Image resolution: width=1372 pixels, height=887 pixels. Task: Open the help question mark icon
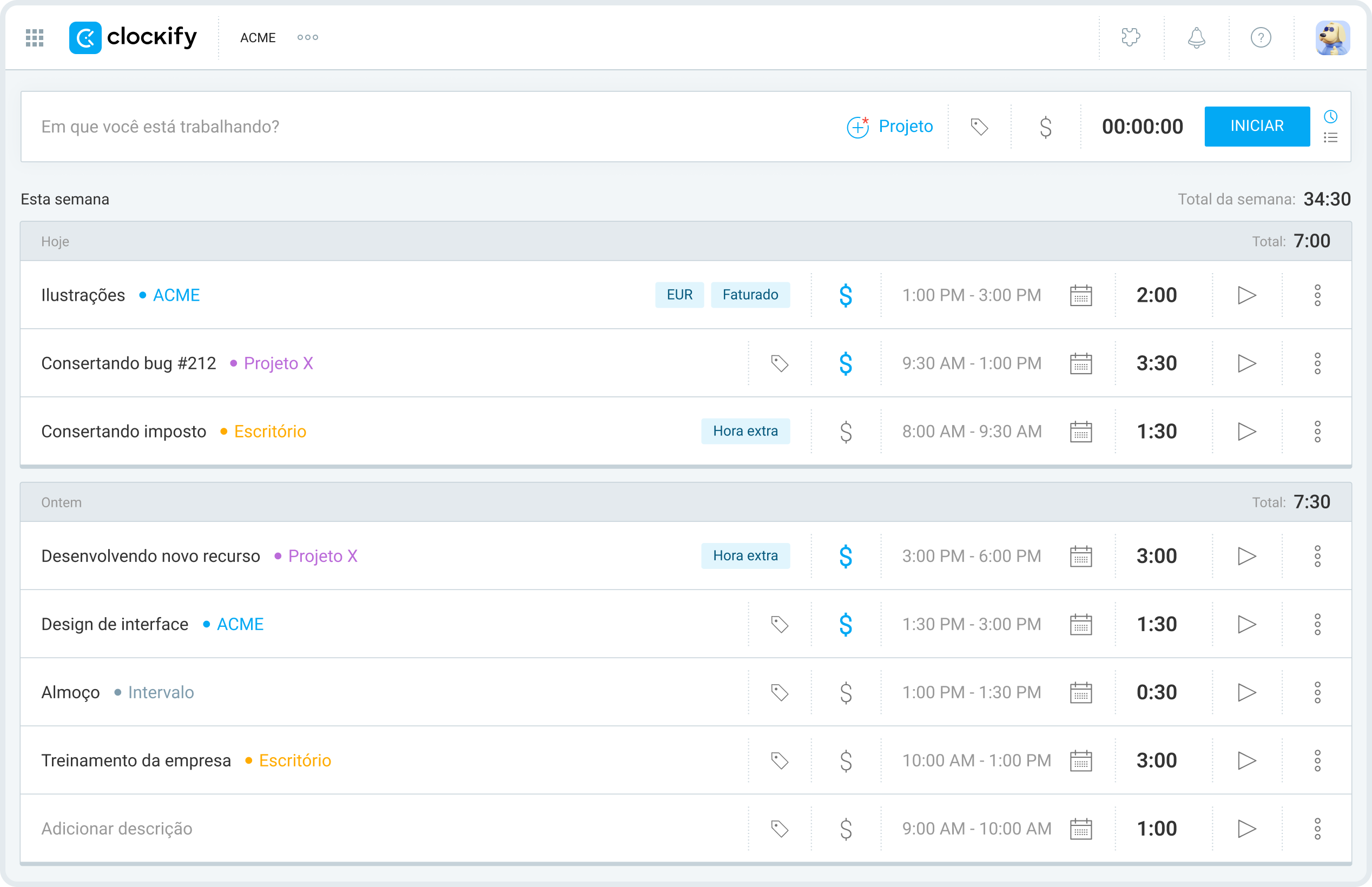(x=1261, y=38)
